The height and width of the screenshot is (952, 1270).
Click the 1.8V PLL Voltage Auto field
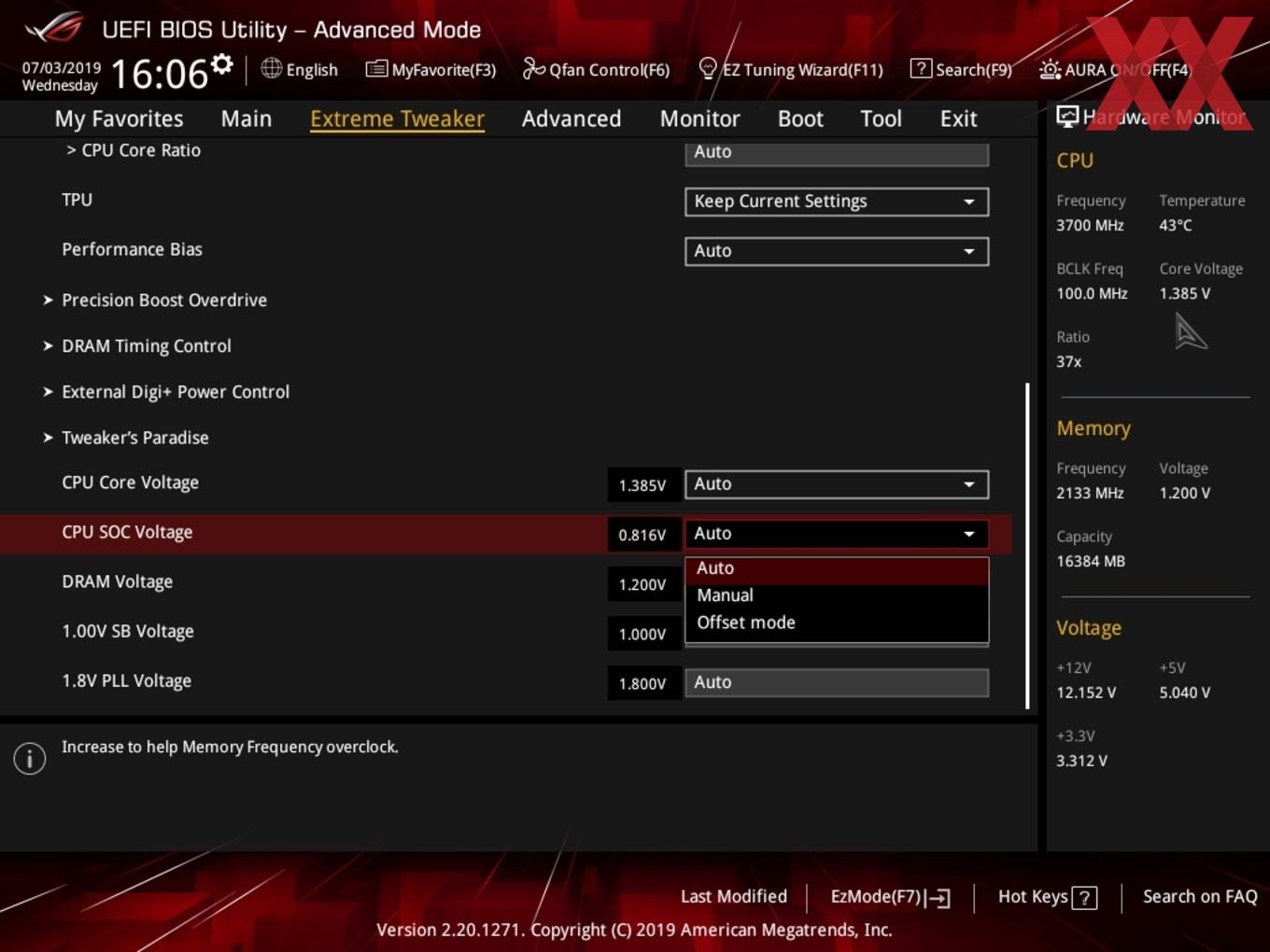(837, 682)
